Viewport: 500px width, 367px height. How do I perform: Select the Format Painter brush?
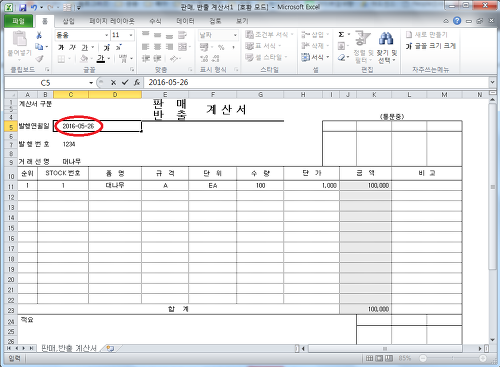[x=39, y=59]
